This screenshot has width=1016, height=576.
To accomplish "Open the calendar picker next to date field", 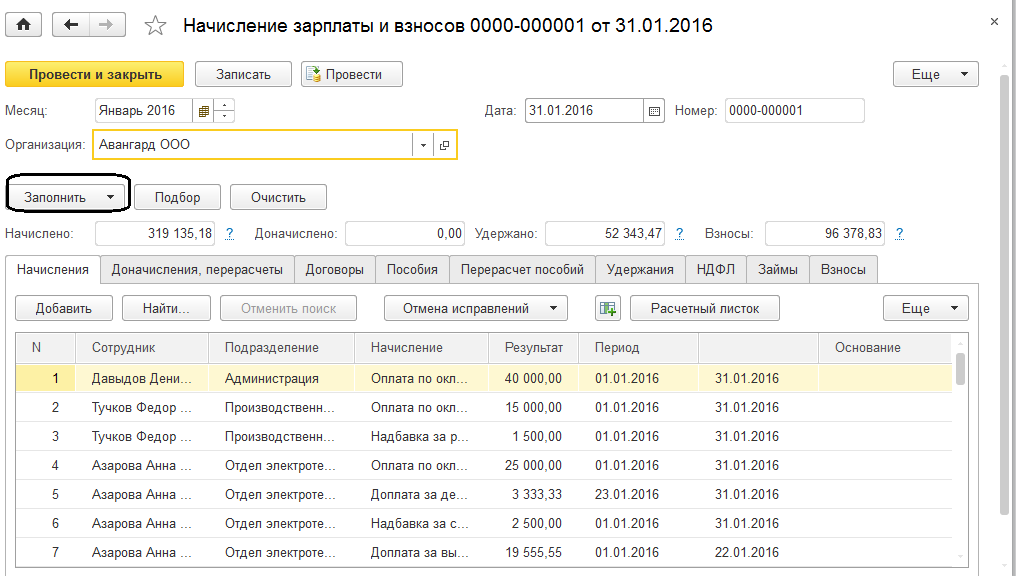I will pos(655,111).
